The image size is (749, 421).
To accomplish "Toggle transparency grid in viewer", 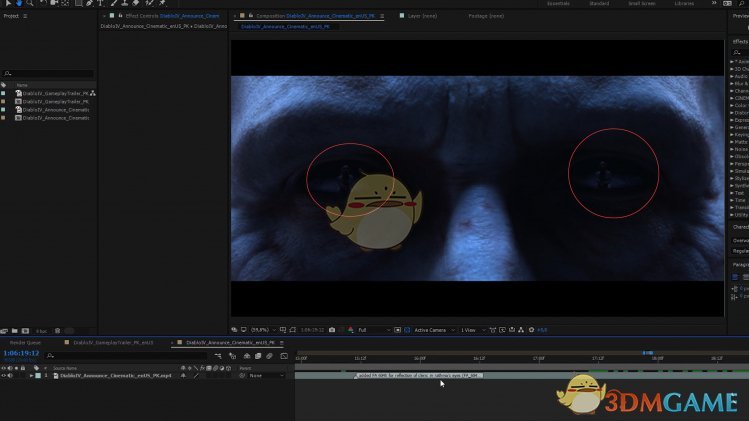I will point(407,330).
